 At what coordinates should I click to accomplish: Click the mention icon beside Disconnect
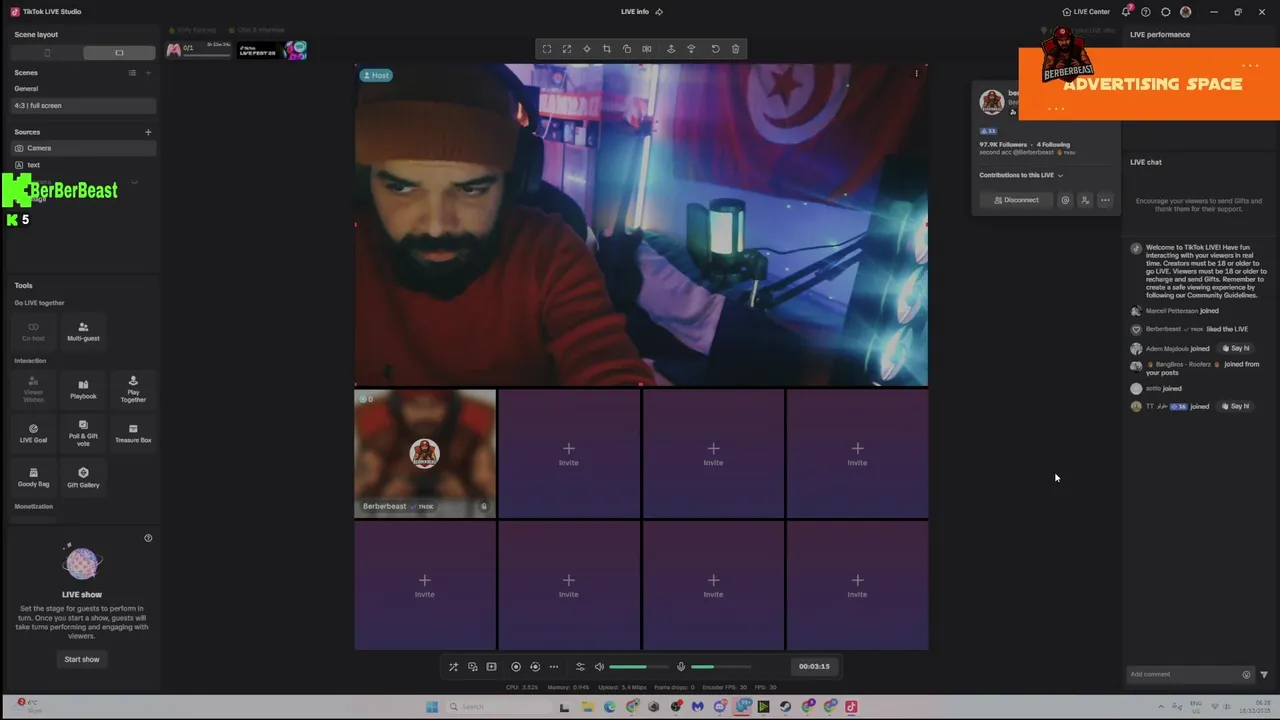click(x=1065, y=200)
